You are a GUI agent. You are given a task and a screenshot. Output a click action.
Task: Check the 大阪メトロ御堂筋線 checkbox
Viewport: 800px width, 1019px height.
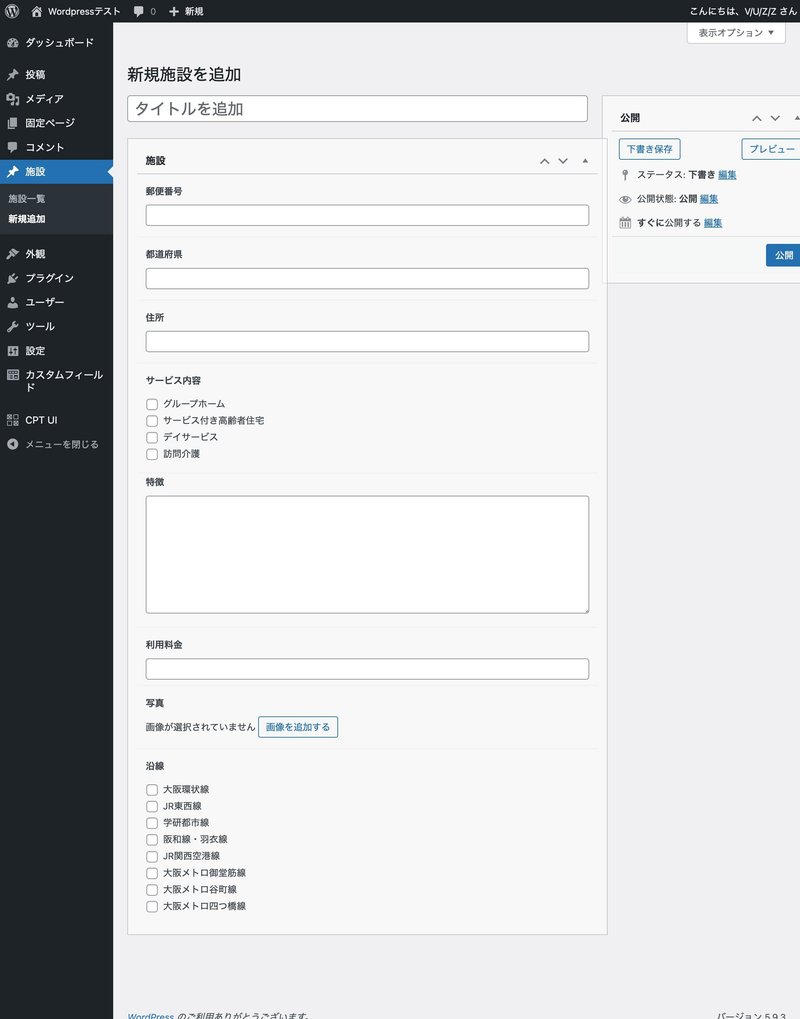[x=152, y=873]
